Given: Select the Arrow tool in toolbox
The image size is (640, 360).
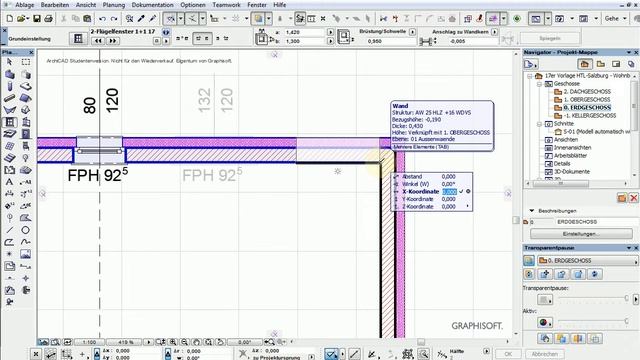Looking at the screenshot, I should (x=9, y=62).
